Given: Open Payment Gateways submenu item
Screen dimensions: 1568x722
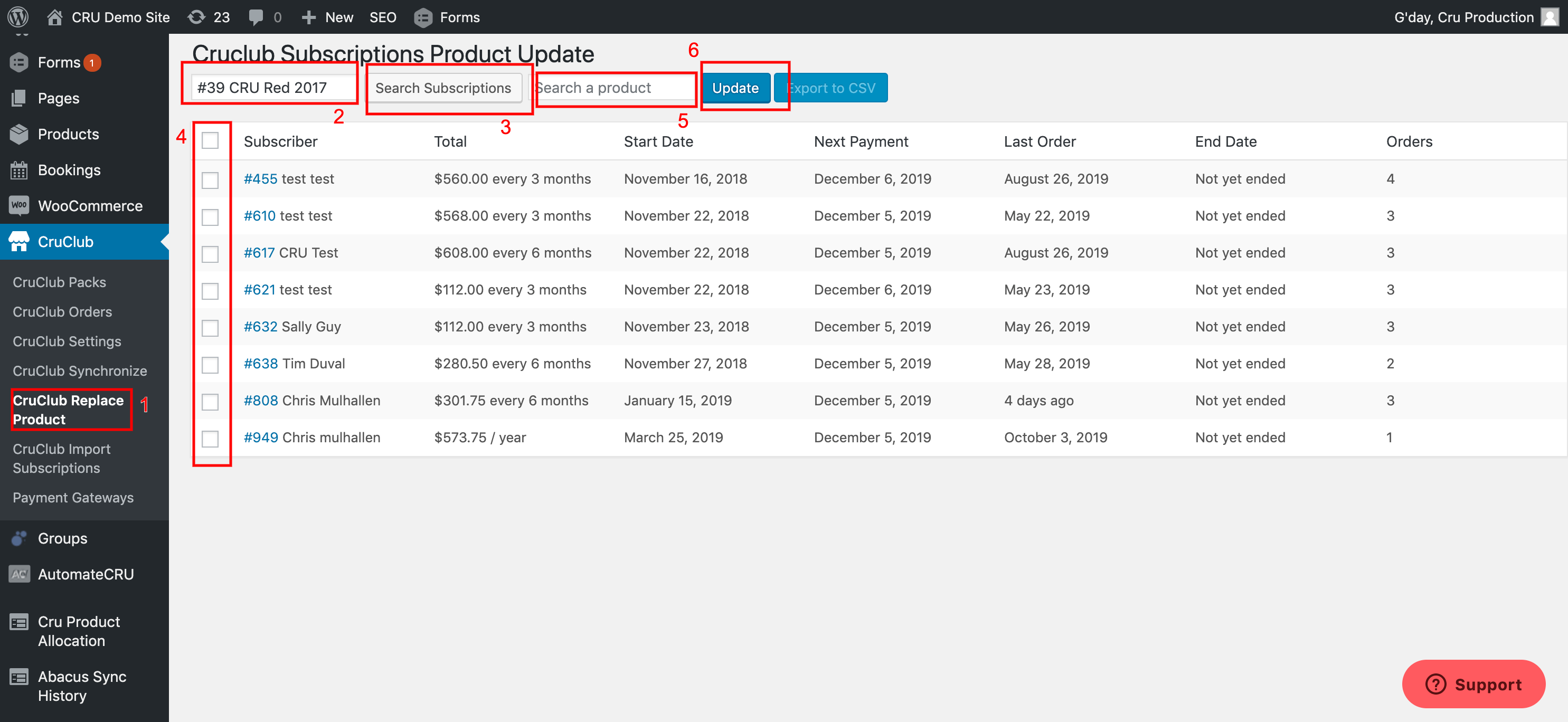Looking at the screenshot, I should point(73,497).
